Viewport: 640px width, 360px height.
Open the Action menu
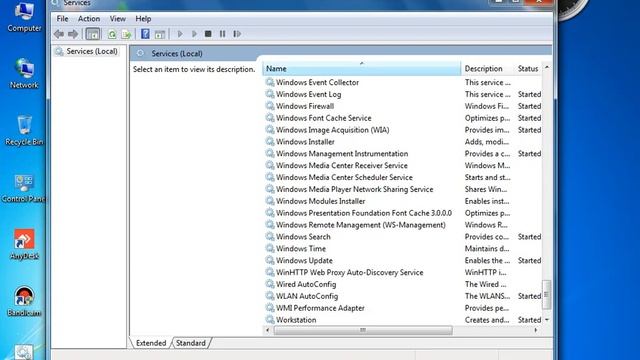[x=89, y=19]
